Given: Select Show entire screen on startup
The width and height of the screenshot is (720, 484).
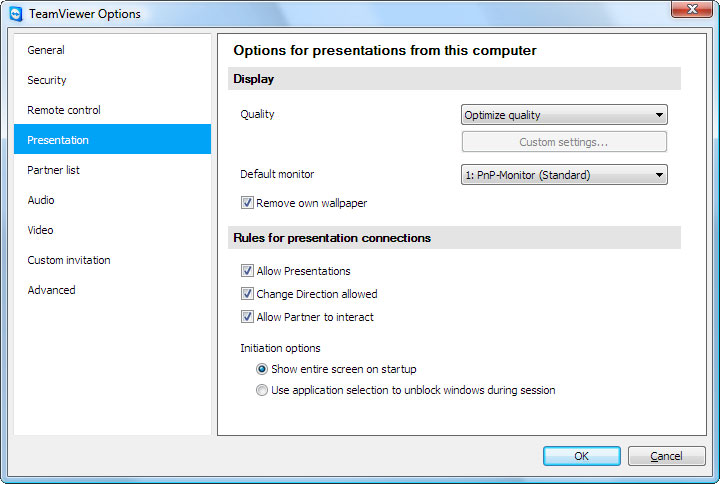Looking at the screenshot, I should [262, 369].
